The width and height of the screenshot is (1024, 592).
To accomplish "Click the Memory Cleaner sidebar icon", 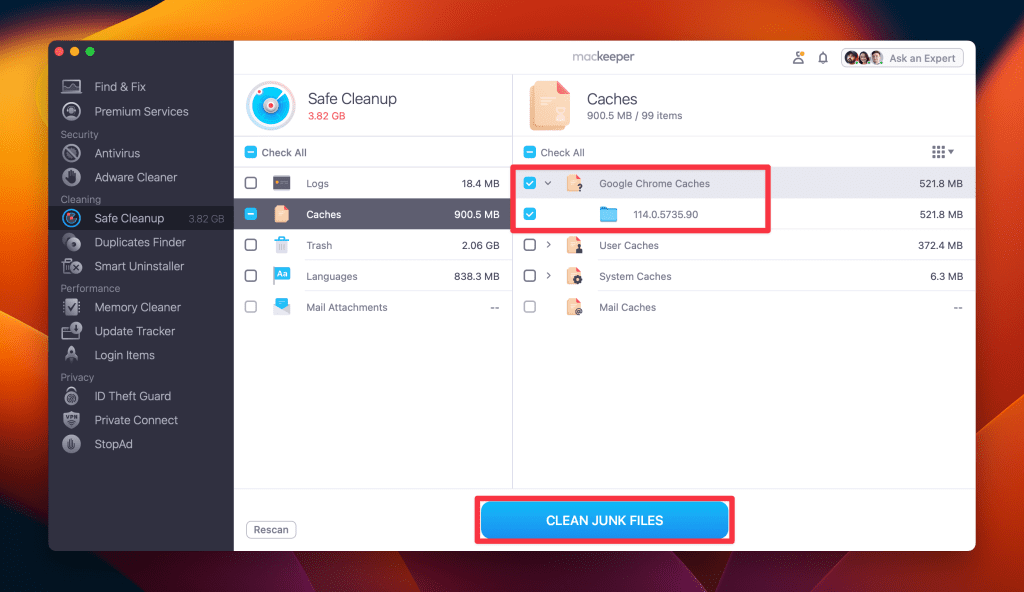I will (71, 307).
